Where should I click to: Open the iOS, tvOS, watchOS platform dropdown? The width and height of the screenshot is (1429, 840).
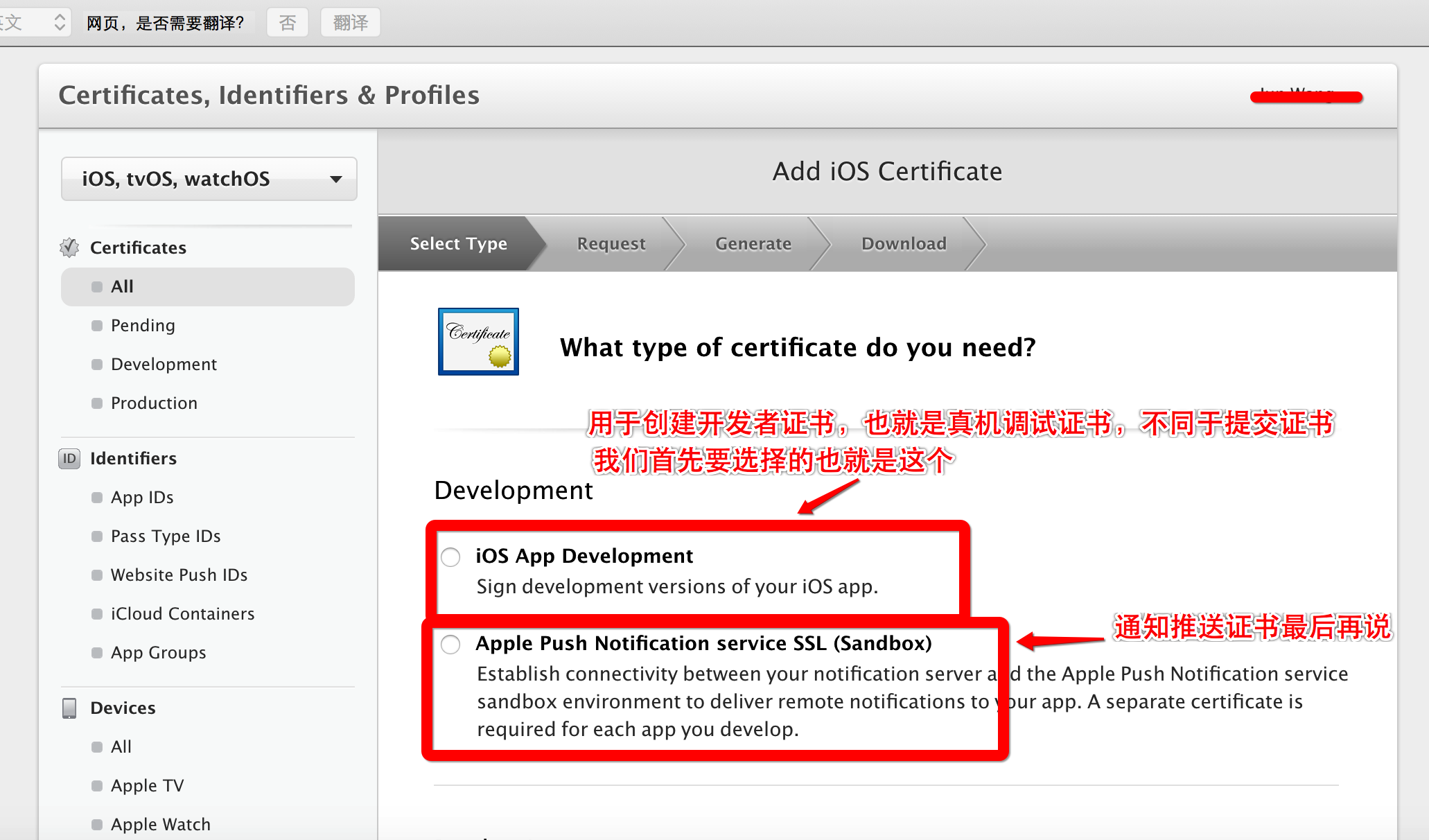(209, 179)
